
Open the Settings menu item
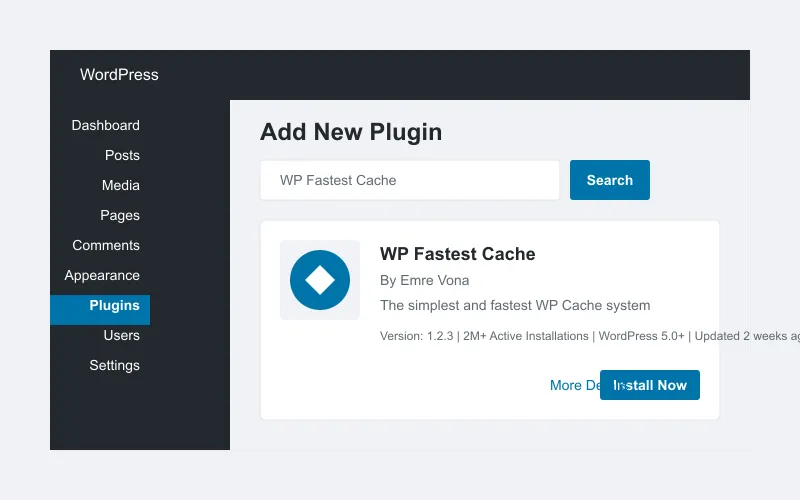click(114, 365)
